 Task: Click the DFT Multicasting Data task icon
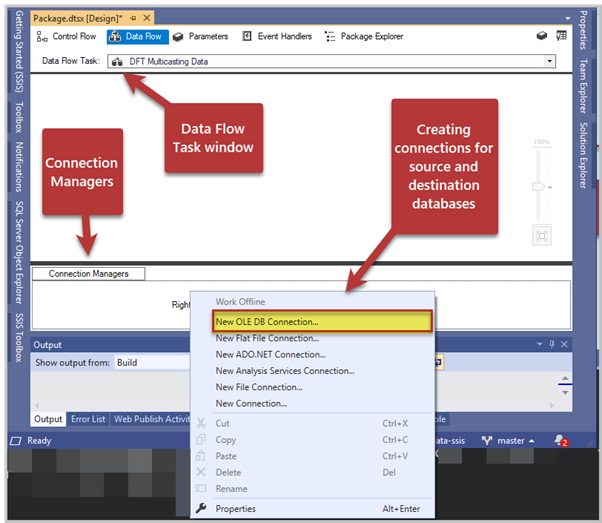coord(117,61)
